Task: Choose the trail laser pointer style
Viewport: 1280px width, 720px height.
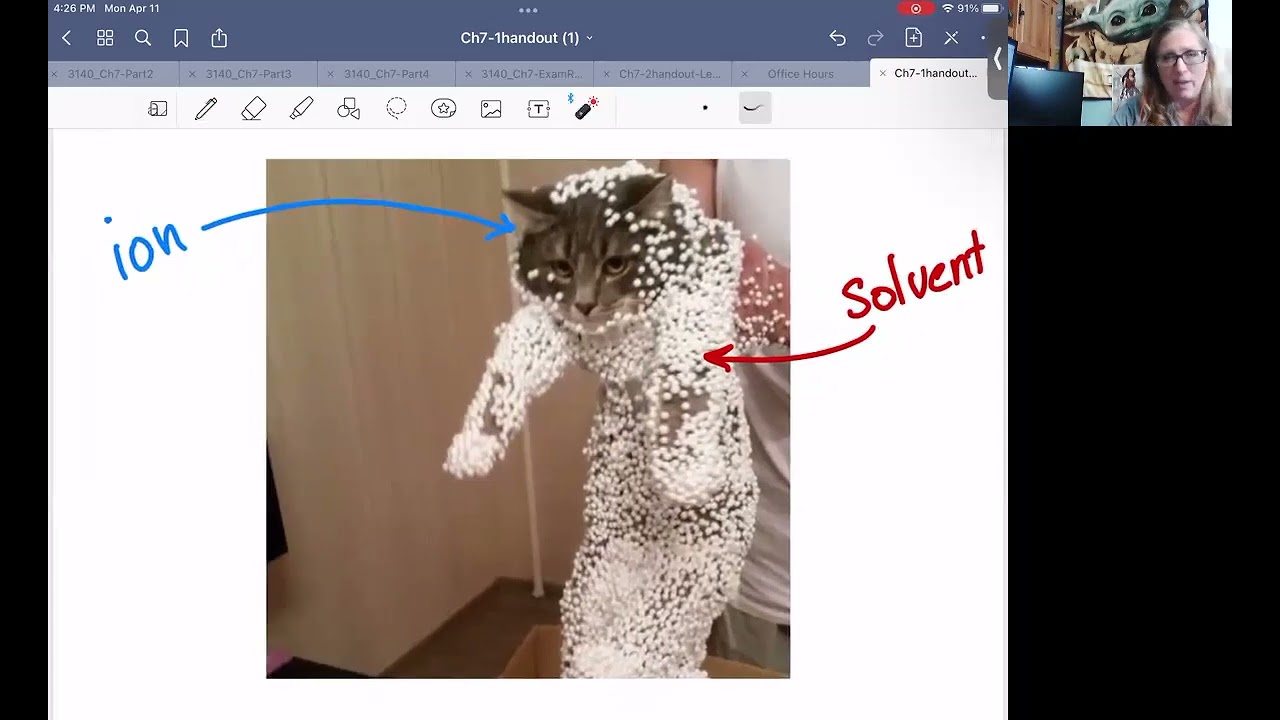Action: tap(755, 108)
